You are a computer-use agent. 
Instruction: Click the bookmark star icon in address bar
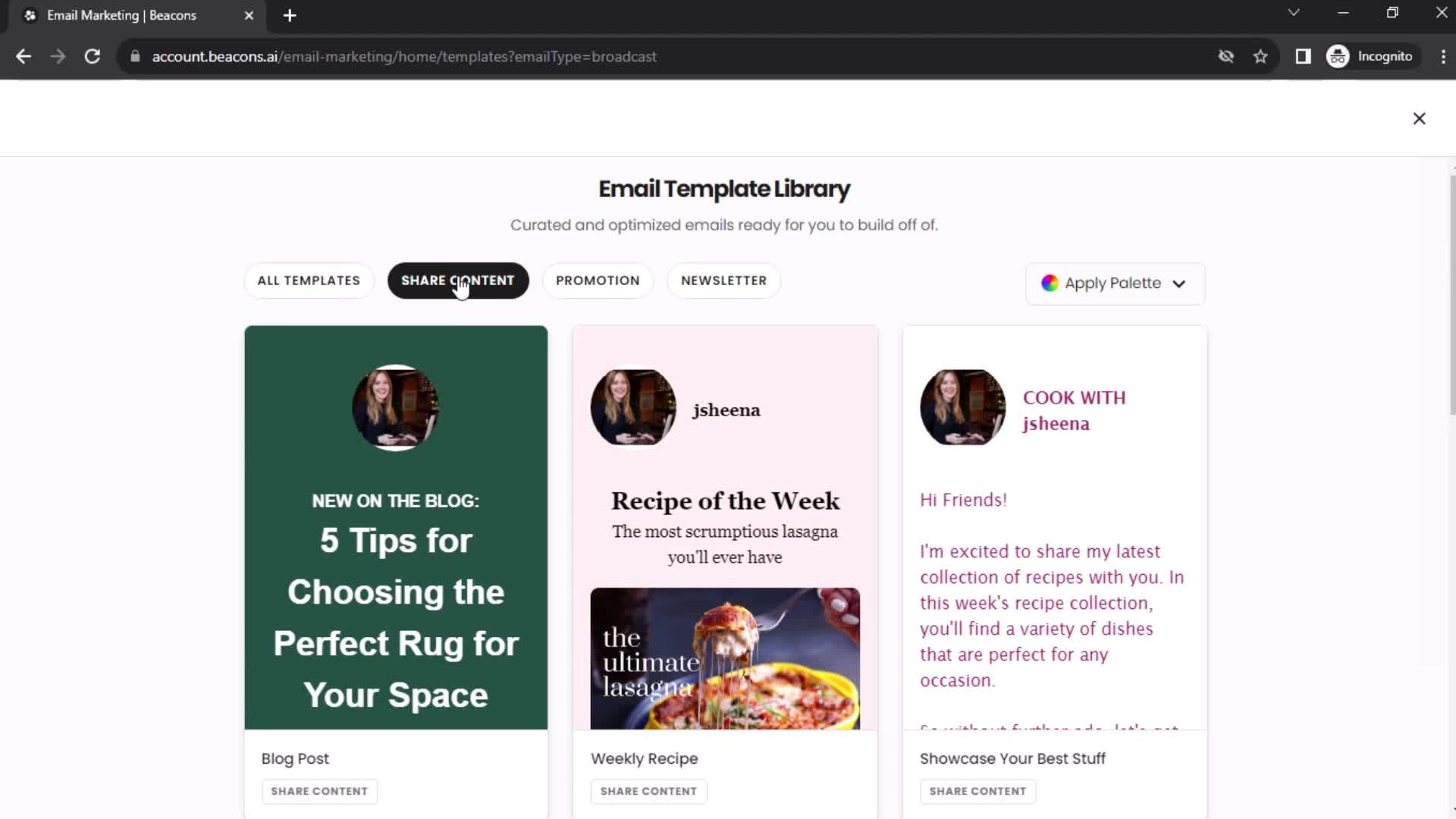click(1262, 56)
